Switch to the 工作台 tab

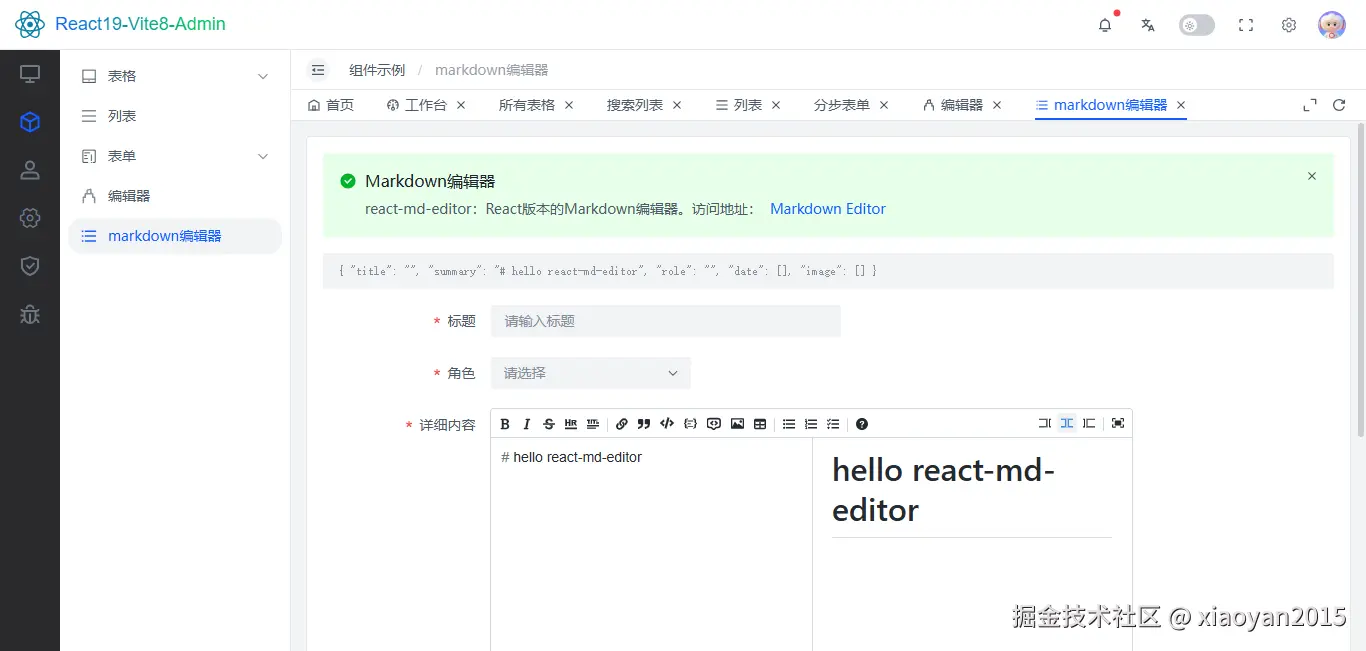[x=417, y=105]
